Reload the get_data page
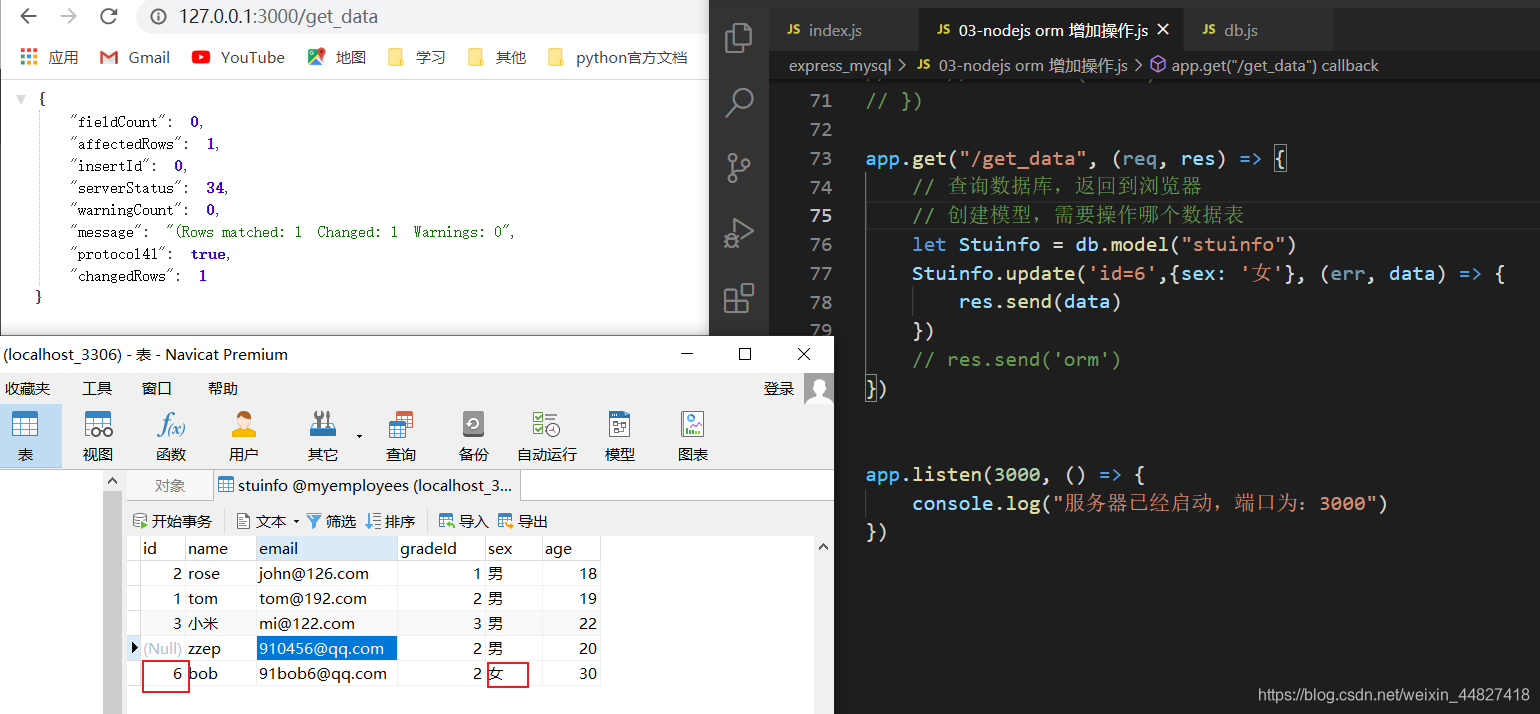This screenshot has width=1540, height=714. [109, 17]
